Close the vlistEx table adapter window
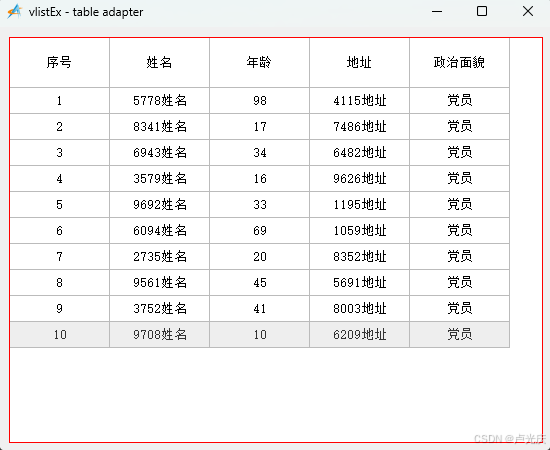550x450 pixels. tap(528, 12)
